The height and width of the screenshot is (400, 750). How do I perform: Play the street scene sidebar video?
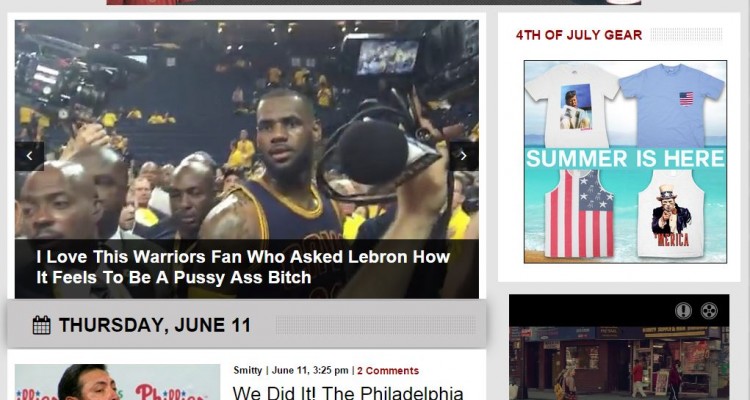(x=619, y=364)
